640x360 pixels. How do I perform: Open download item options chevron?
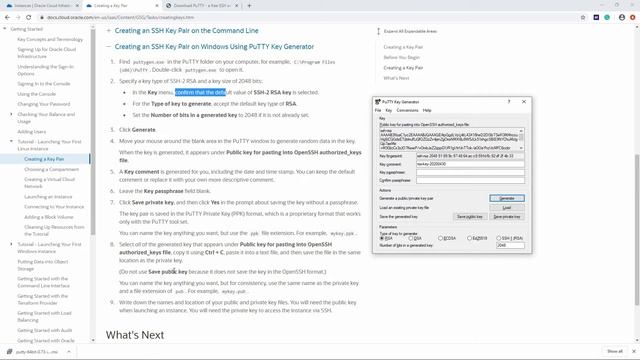[69, 351]
